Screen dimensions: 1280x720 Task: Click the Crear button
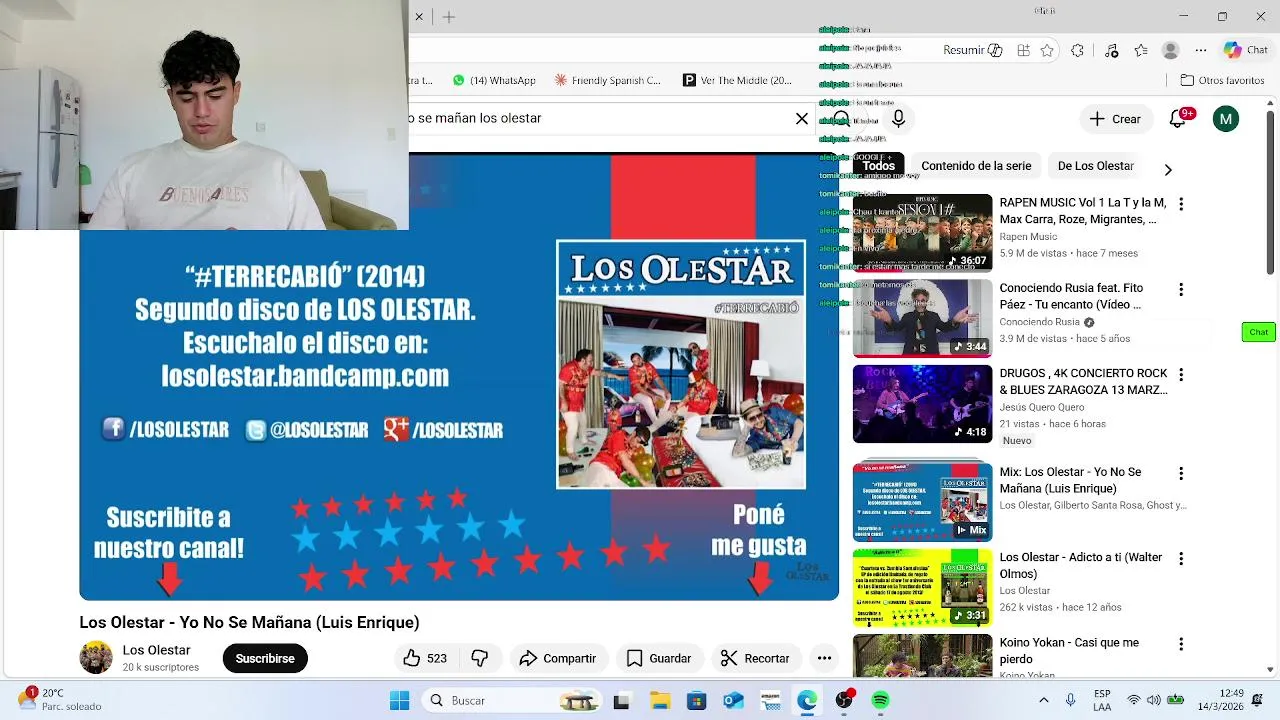(1115, 119)
